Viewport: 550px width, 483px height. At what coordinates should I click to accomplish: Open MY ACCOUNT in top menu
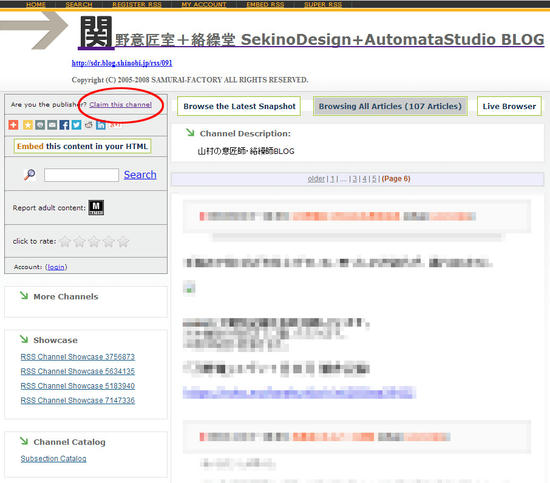[x=204, y=5]
